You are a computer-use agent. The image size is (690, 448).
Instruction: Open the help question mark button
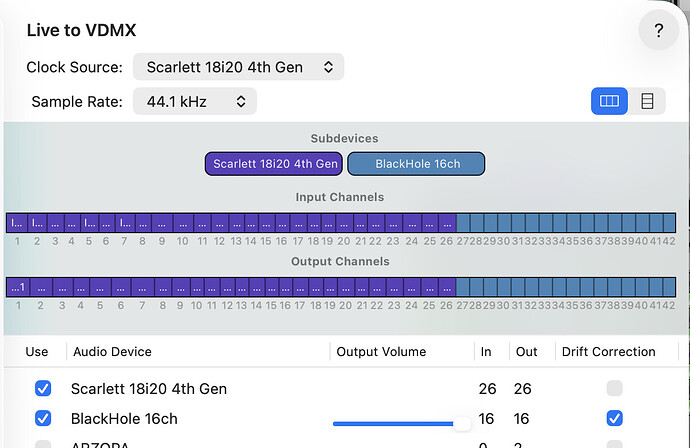(658, 30)
